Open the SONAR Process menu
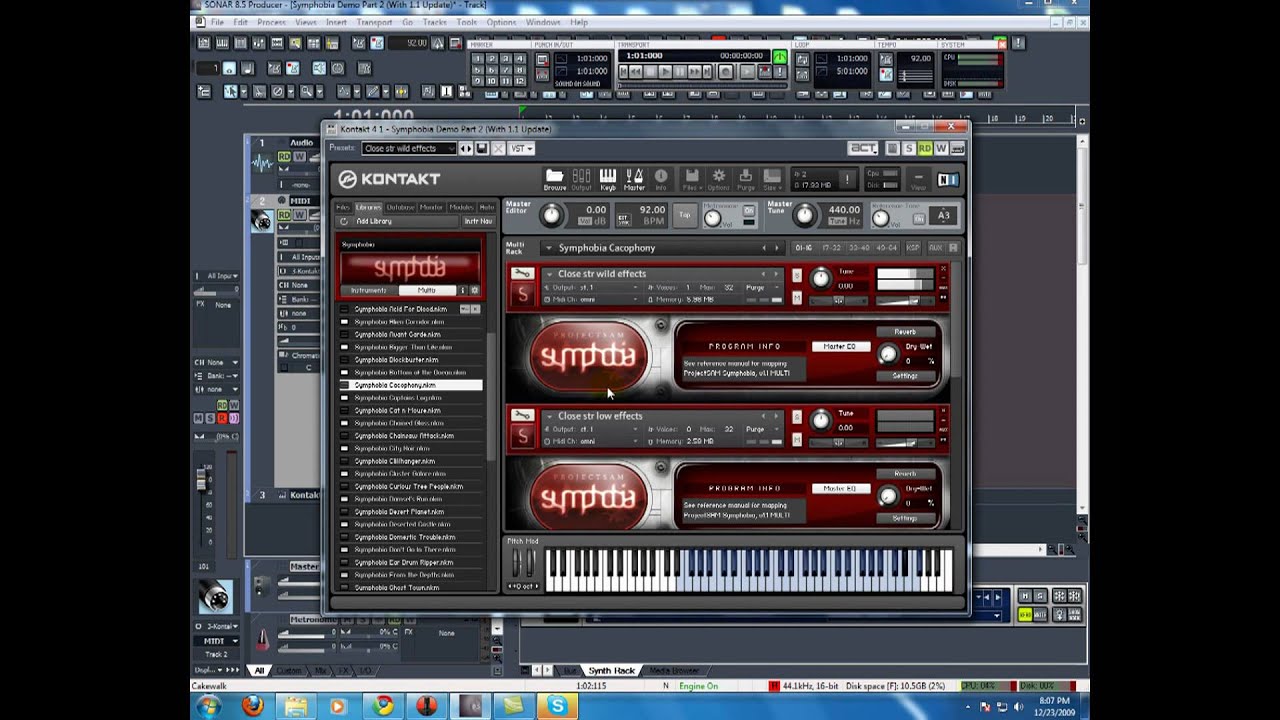This screenshot has width=1280, height=720. [271, 22]
